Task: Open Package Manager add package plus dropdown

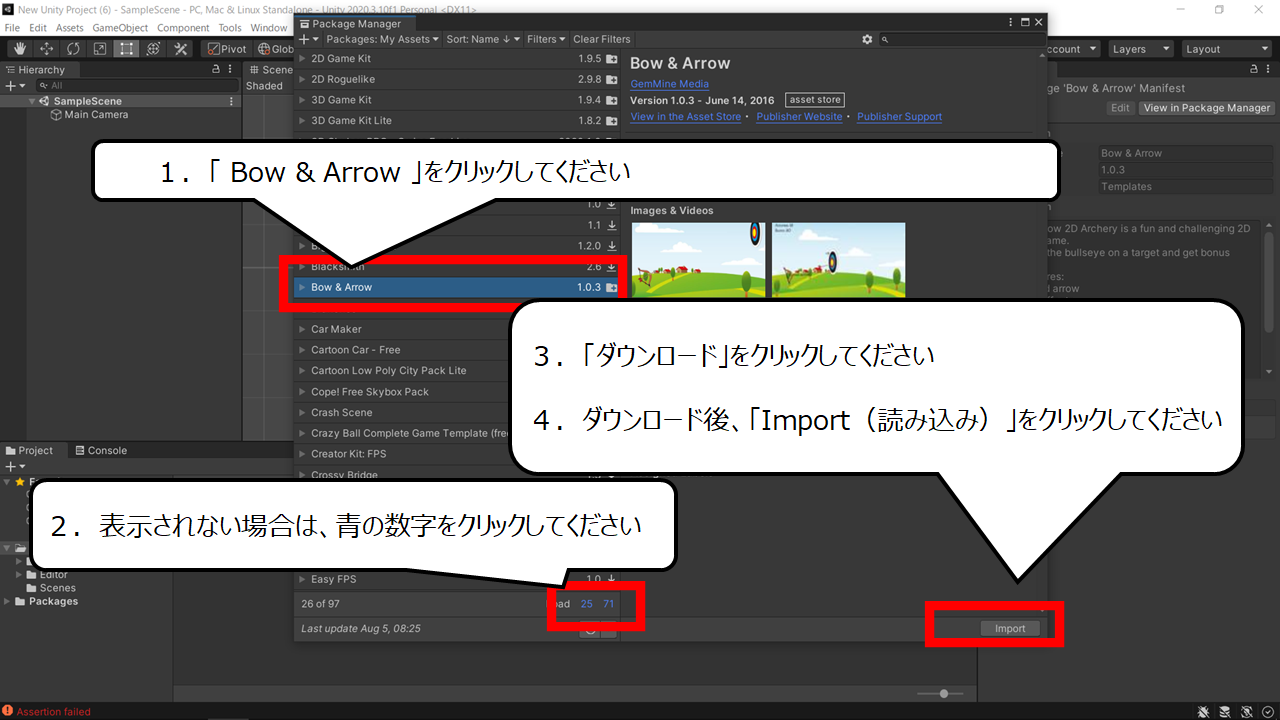Action: [309, 39]
